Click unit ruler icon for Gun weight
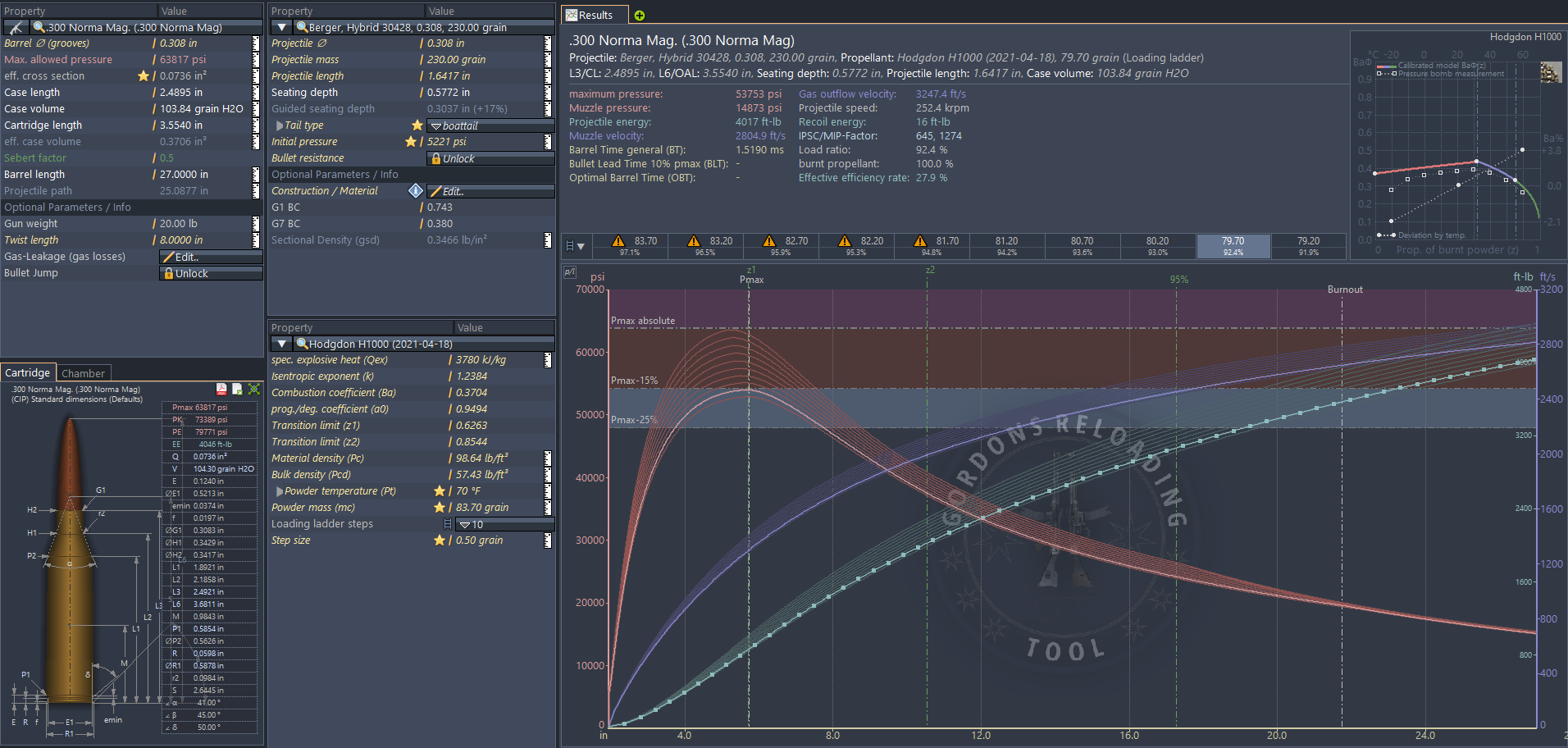This screenshot has height=748, width=1568. [x=256, y=224]
